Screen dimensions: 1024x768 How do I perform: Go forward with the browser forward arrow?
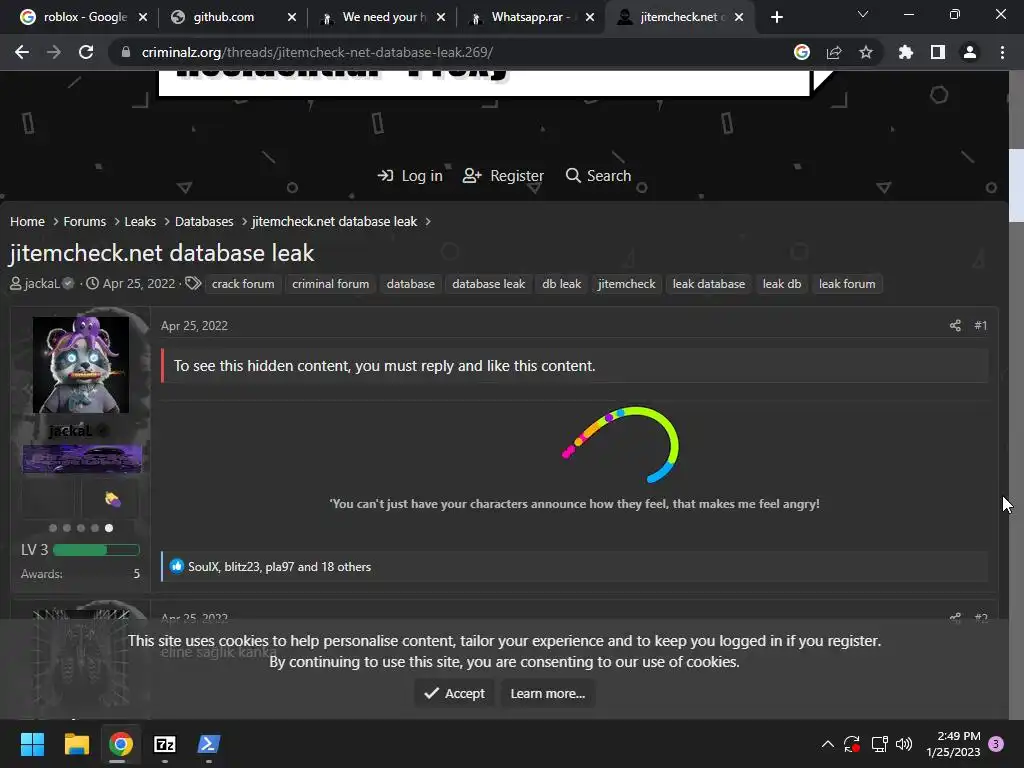tap(54, 52)
